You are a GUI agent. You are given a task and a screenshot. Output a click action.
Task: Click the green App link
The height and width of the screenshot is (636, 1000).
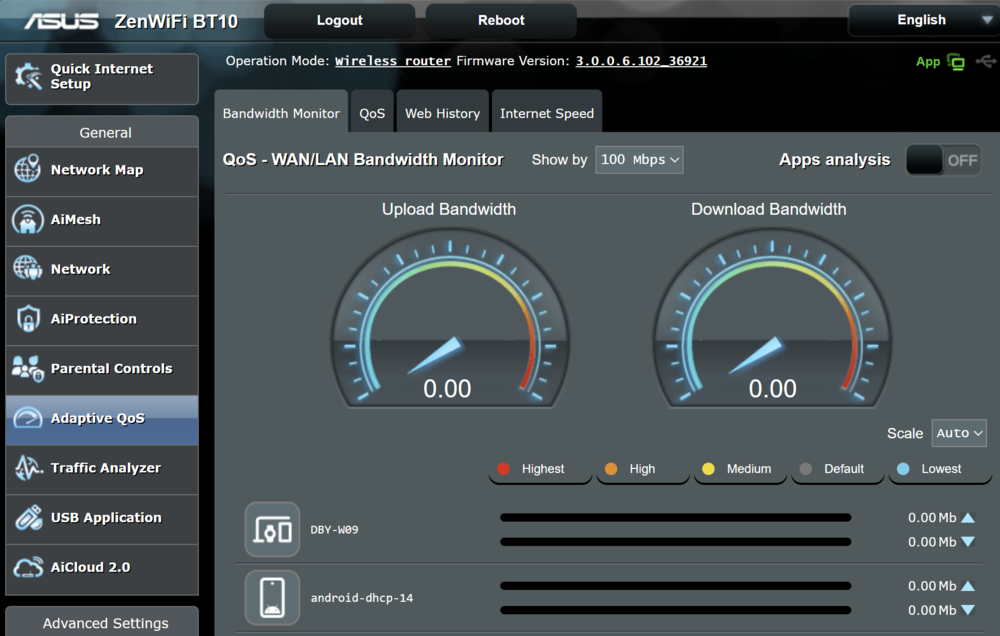coord(928,62)
